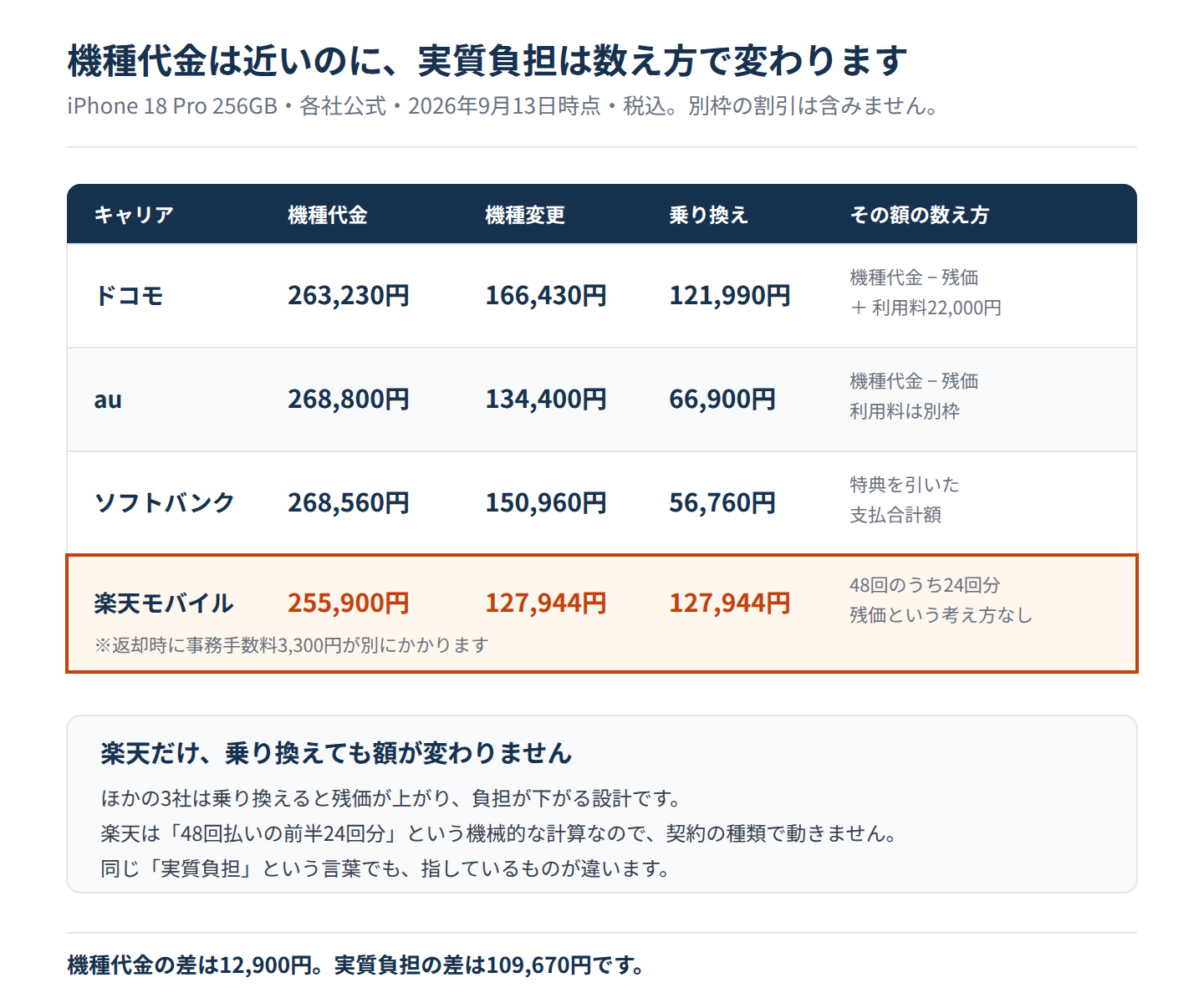Click the sentence about 48回払いの前半24回分
This screenshot has height=1003, width=1204.
pos(499,833)
